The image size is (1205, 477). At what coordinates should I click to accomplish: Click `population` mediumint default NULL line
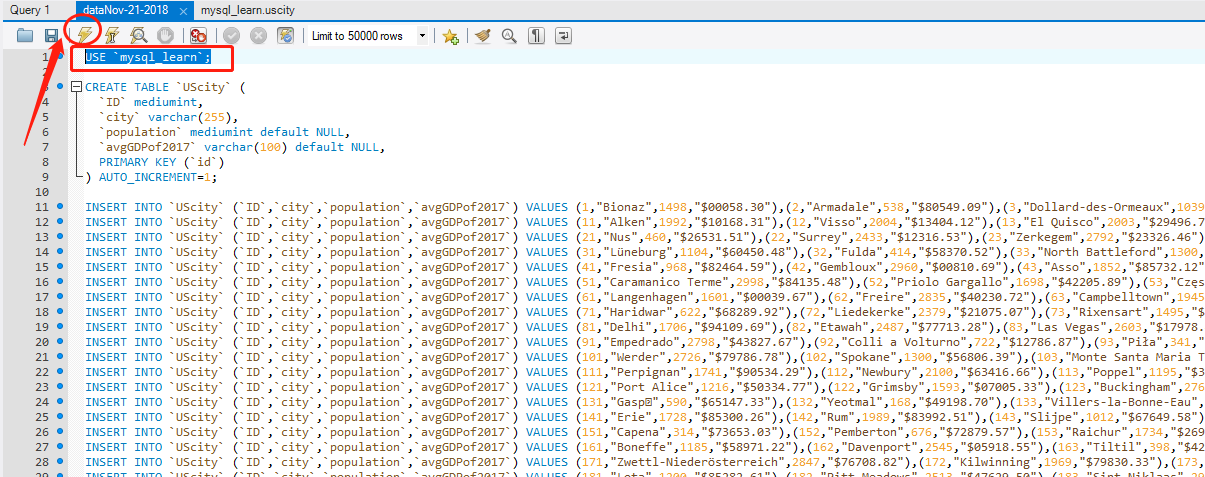224,132
